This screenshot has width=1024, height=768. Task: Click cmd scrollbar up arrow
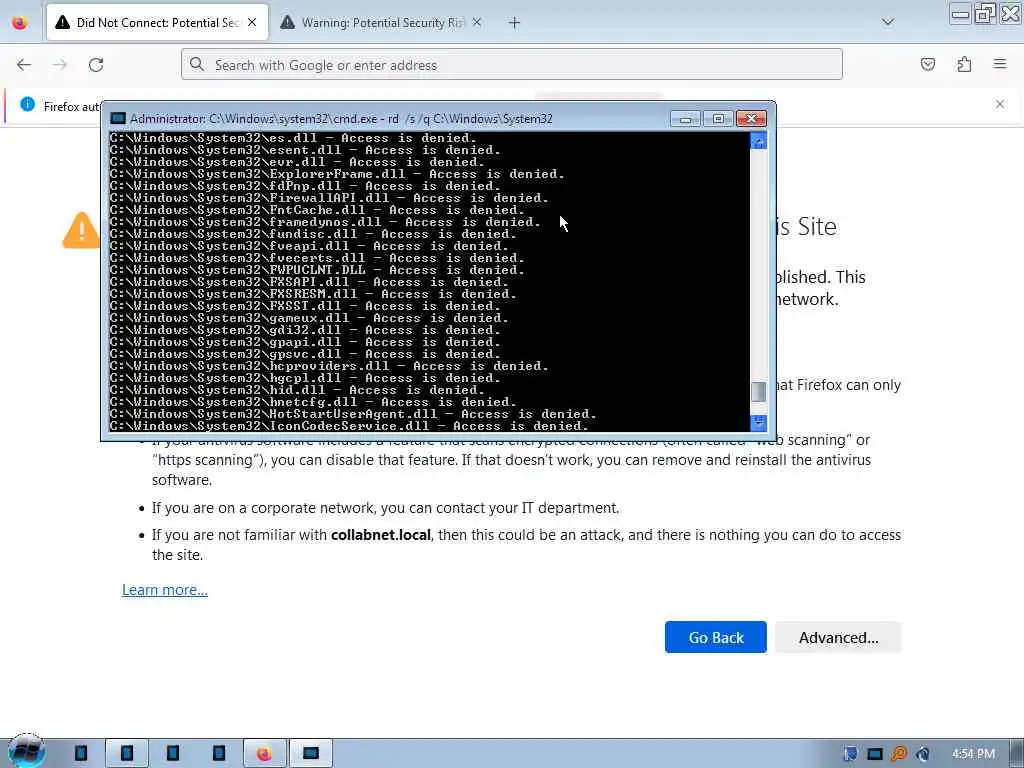(x=758, y=141)
